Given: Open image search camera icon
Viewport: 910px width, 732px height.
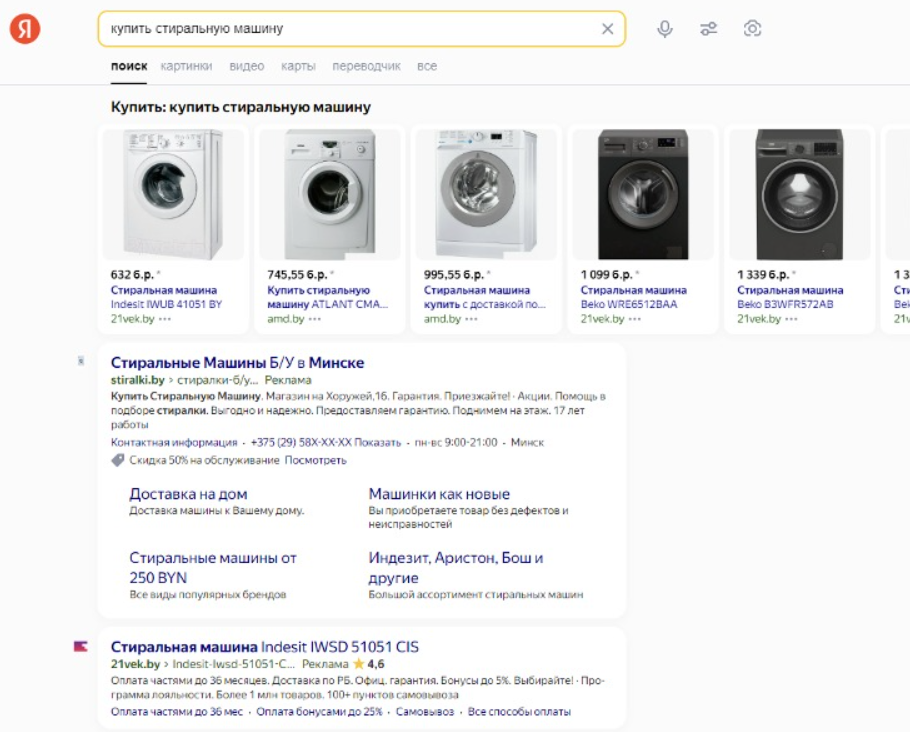Looking at the screenshot, I should pos(753,29).
